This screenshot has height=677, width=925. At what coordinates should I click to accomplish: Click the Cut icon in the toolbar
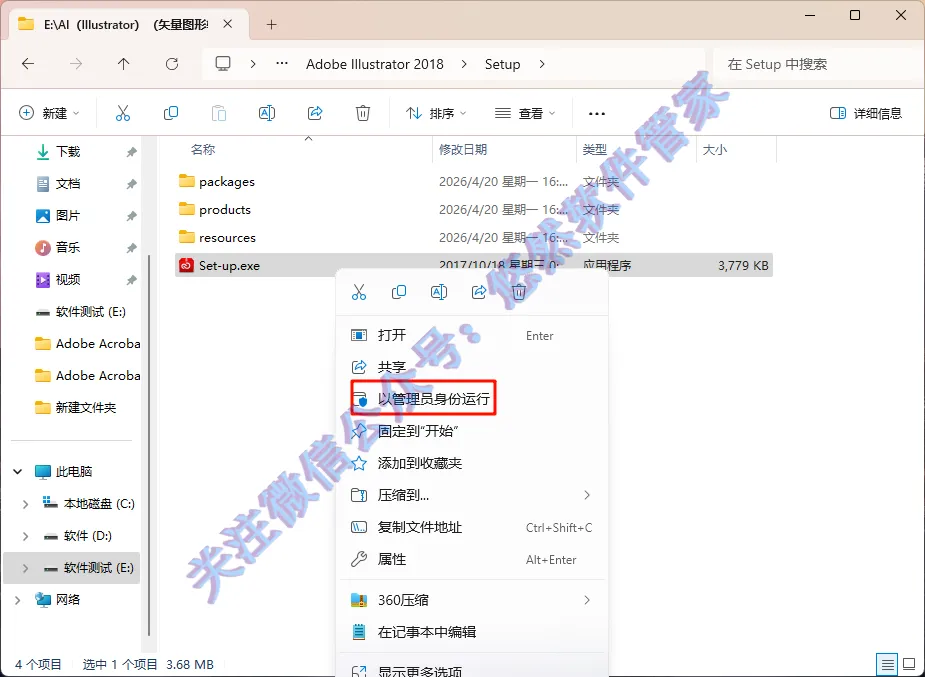click(x=123, y=113)
